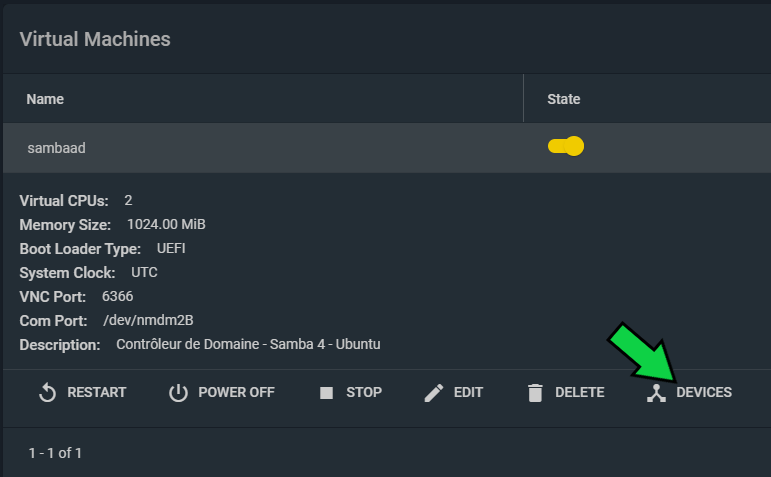771x477 pixels.
Task: Sort by the Name column header
Action: point(45,99)
